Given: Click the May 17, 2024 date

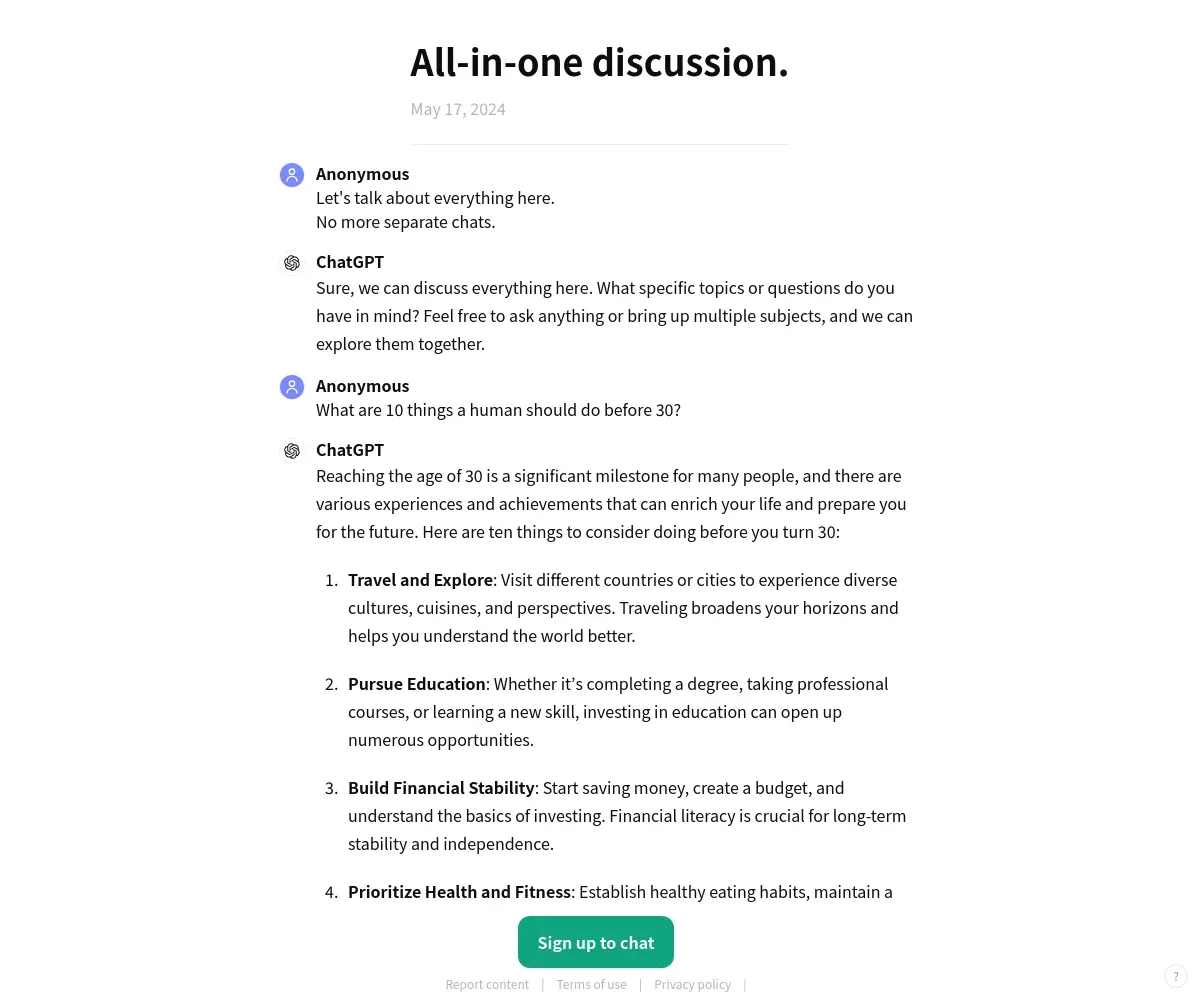Looking at the screenshot, I should pos(458,109).
